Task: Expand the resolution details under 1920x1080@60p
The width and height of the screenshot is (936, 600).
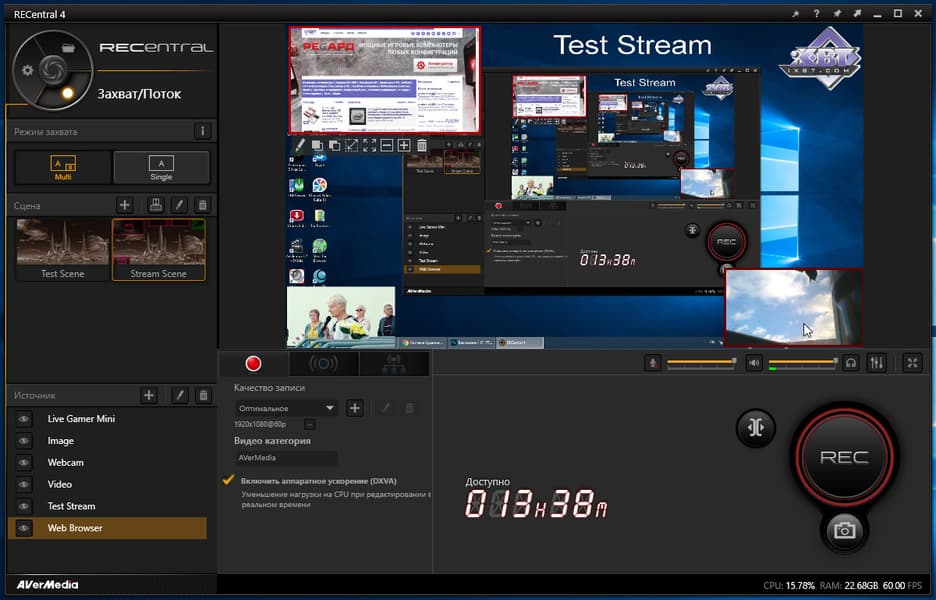Action: [309, 424]
